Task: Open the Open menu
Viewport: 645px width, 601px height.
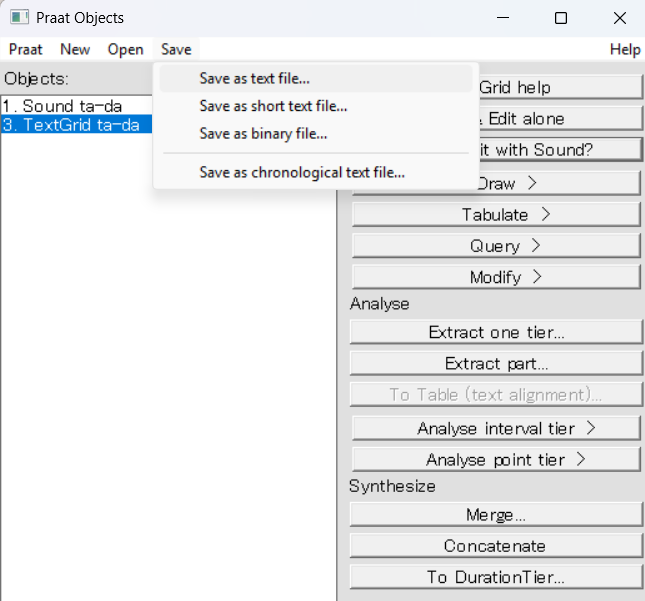Action: (125, 49)
